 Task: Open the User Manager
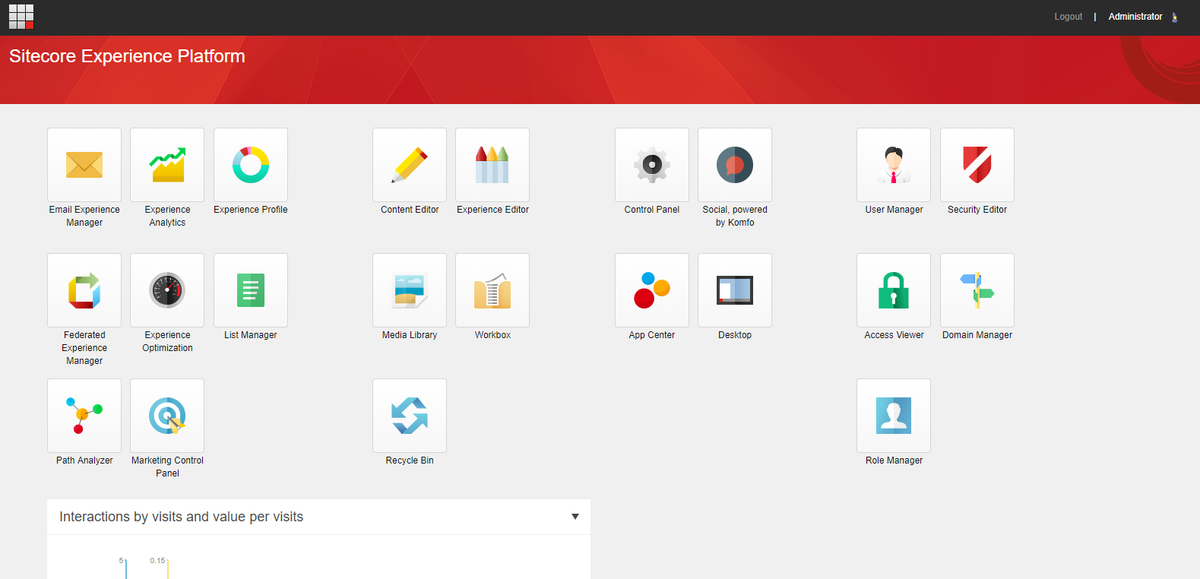tap(894, 164)
